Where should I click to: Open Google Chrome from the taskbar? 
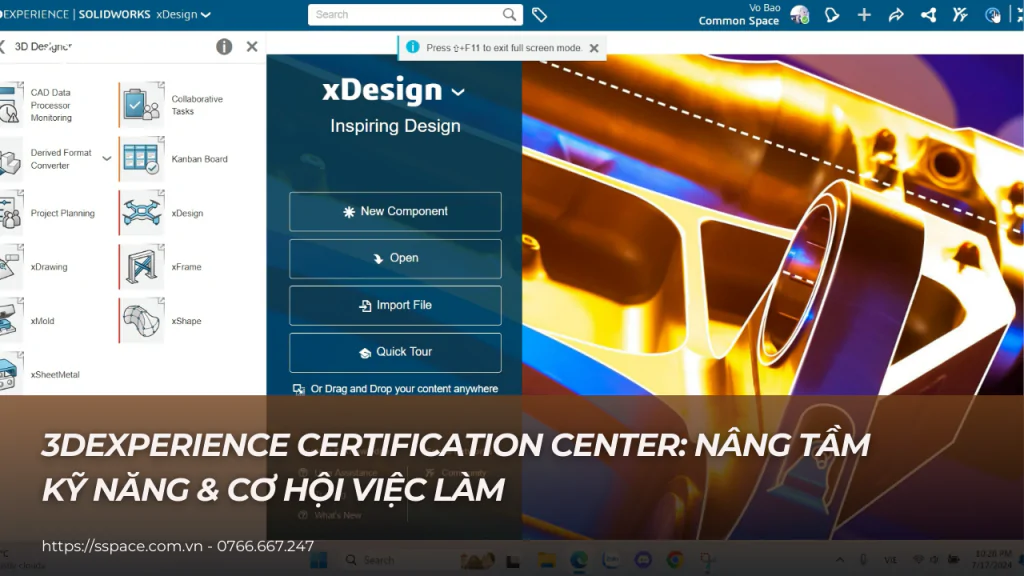tap(675, 560)
